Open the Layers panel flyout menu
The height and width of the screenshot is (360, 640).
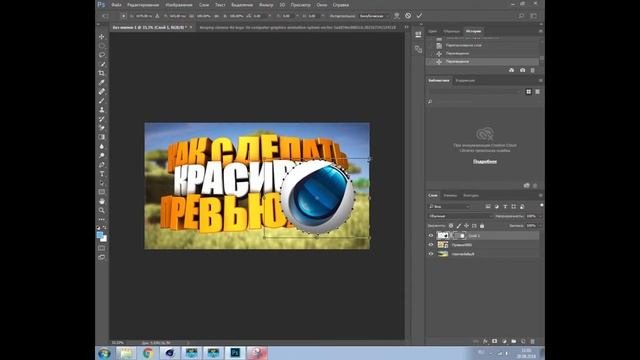(x=541, y=196)
